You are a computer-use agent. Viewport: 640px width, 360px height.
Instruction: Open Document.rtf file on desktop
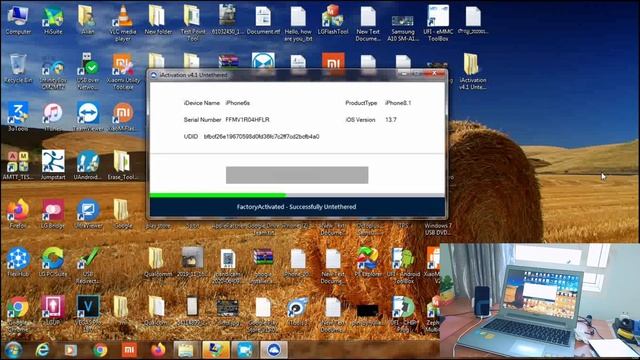click(263, 20)
